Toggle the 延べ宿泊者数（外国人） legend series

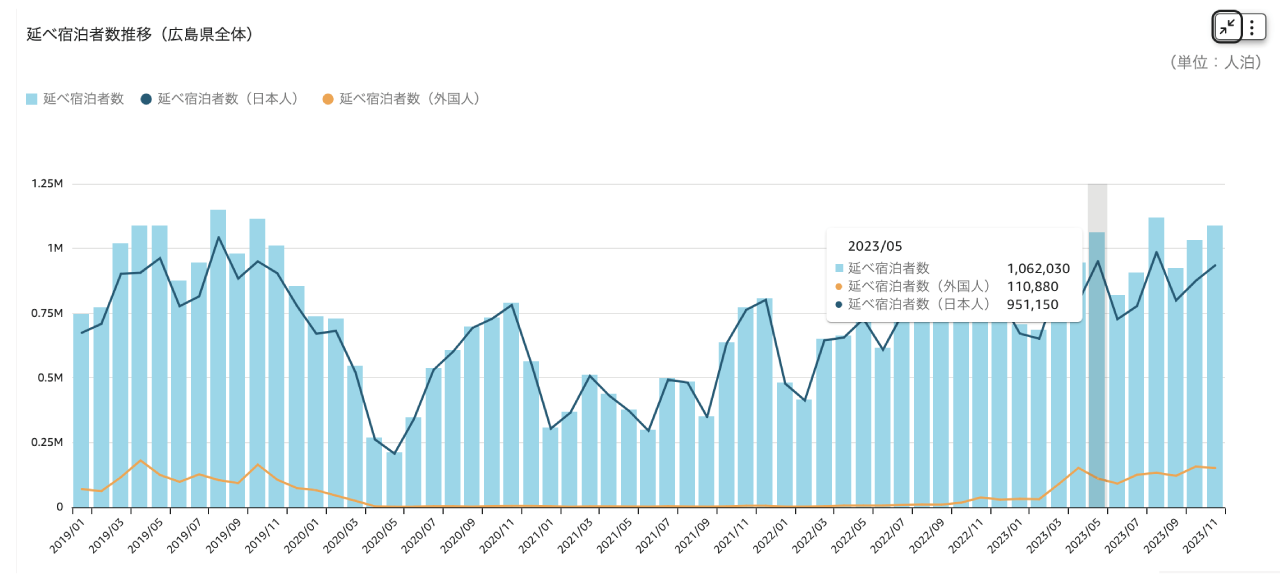point(410,99)
